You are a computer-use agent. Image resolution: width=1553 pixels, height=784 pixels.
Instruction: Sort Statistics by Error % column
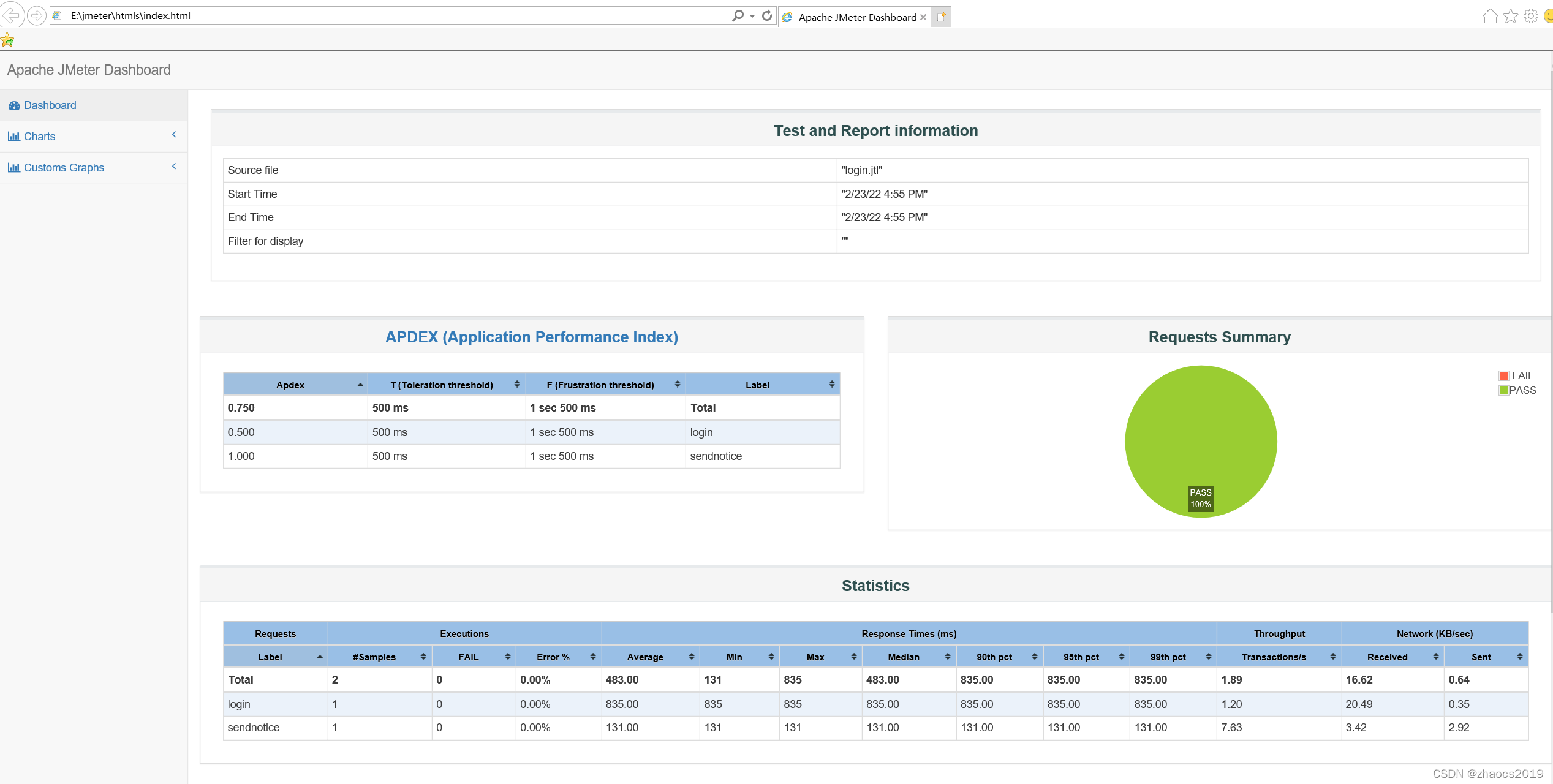tap(558, 657)
